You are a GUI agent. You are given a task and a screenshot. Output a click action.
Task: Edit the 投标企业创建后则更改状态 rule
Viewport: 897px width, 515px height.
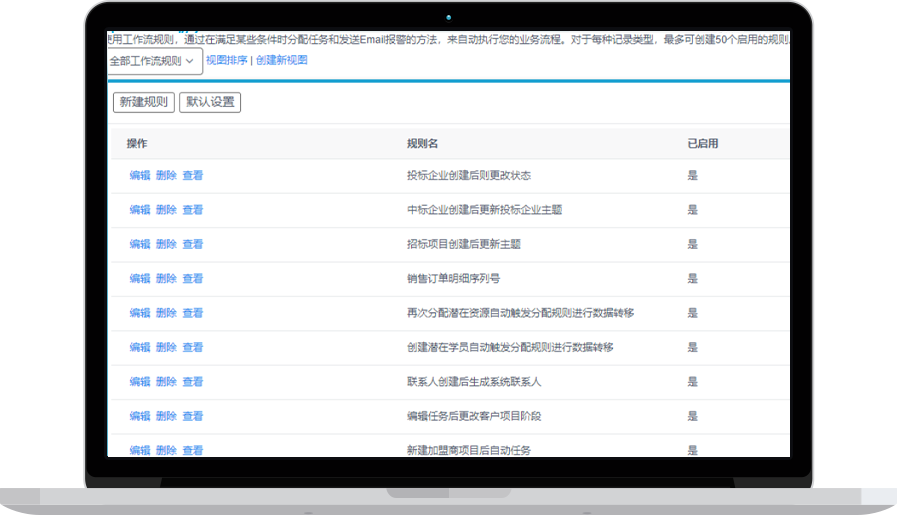pos(140,176)
